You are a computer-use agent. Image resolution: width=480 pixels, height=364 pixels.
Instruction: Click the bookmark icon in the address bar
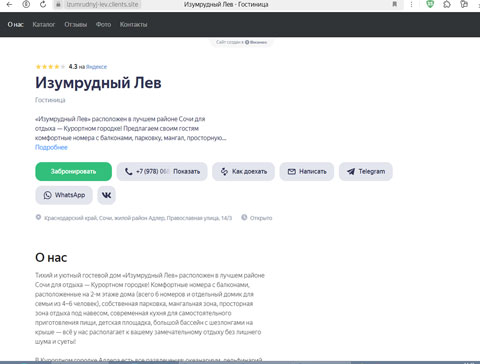[395, 4]
